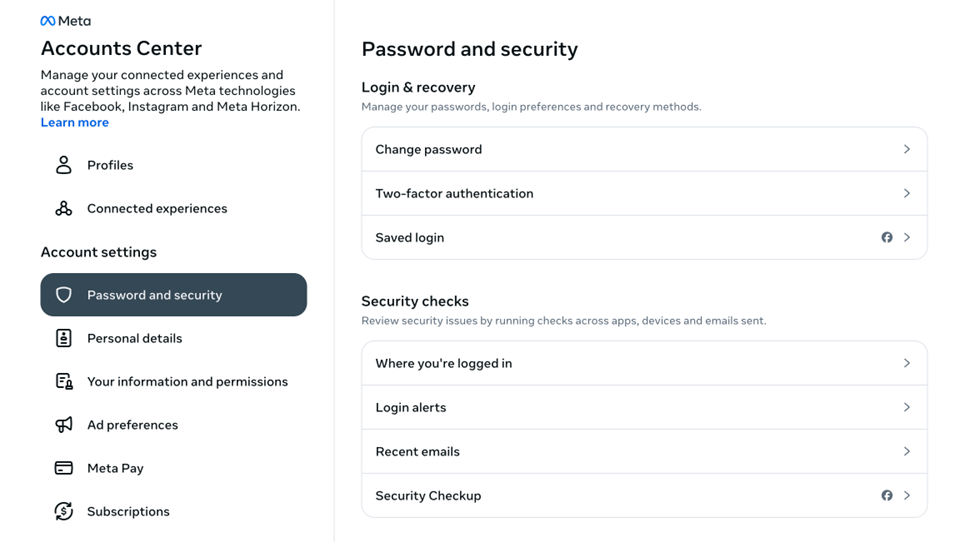The height and width of the screenshot is (542, 975).
Task: Click the Profiles person icon
Action: click(64, 165)
